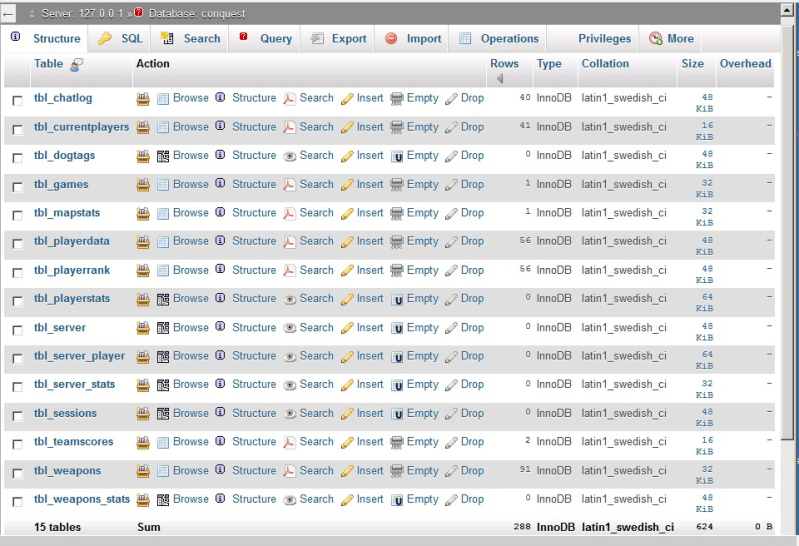Viewport: 799px width, 546px height.
Task: Open the Operations tab
Action: pyautogui.click(x=499, y=39)
